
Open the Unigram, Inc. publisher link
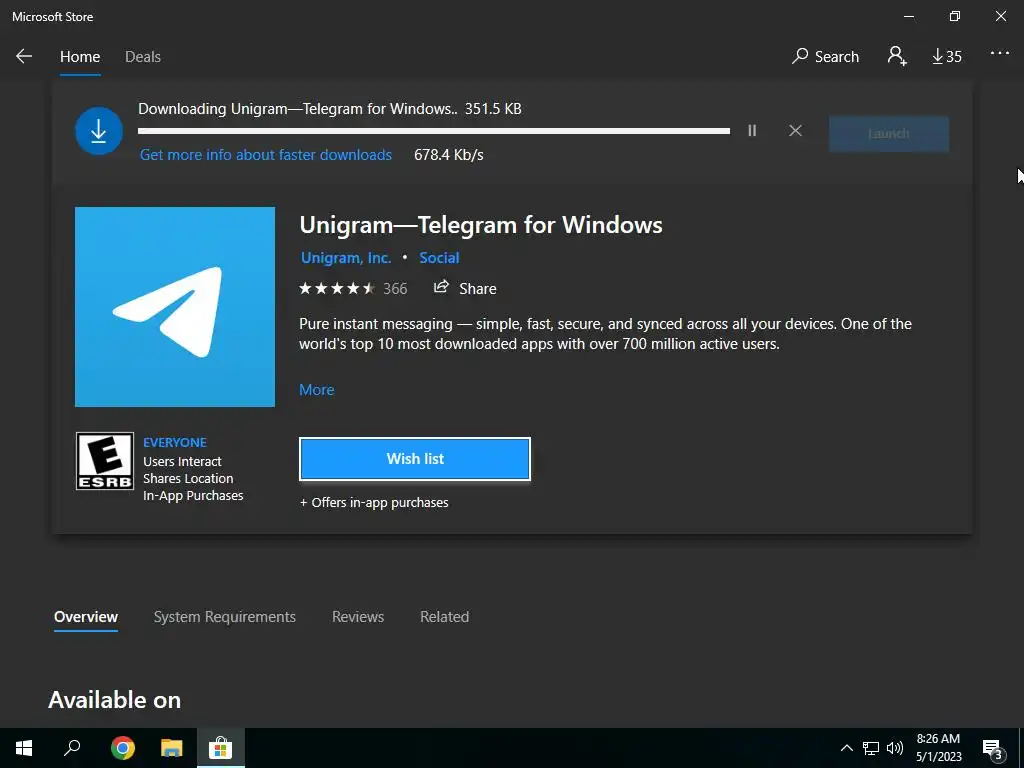345,258
